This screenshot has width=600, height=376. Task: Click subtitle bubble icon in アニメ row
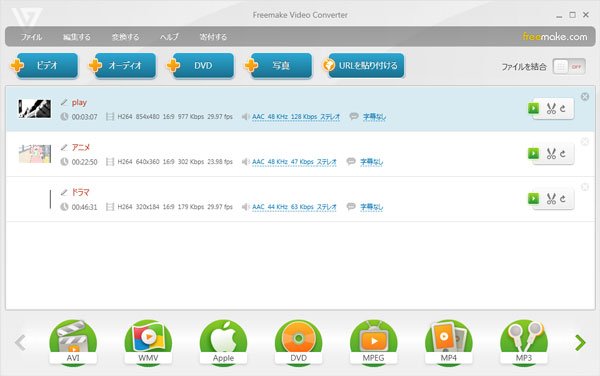pyautogui.click(x=351, y=161)
